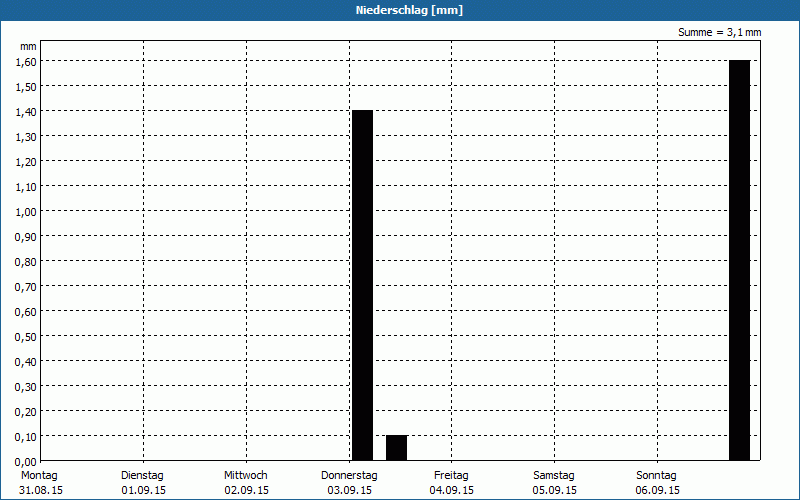Click the 1,30 y-axis value
This screenshot has height=500, width=800.
point(26,137)
